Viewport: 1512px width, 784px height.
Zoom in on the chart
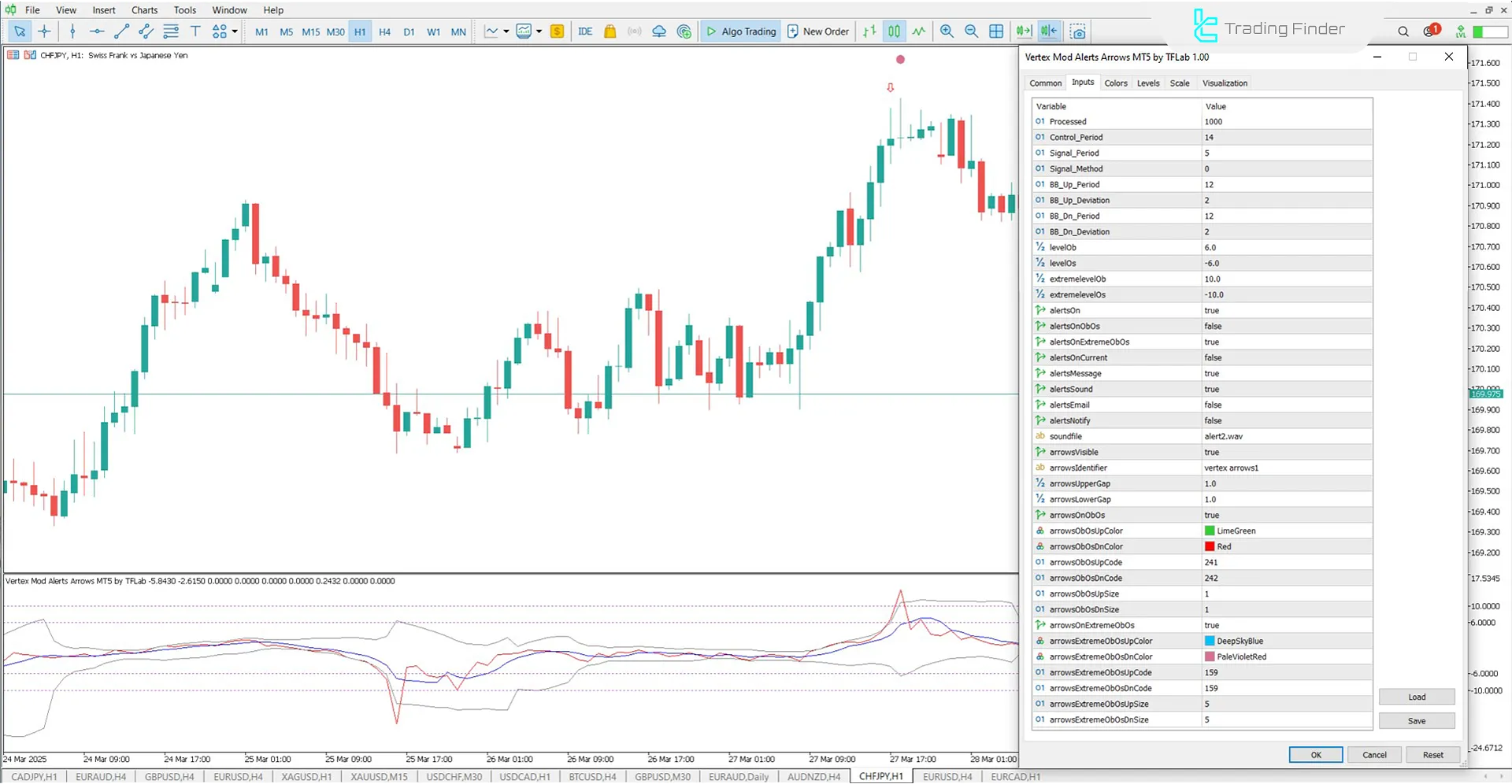pos(947,31)
